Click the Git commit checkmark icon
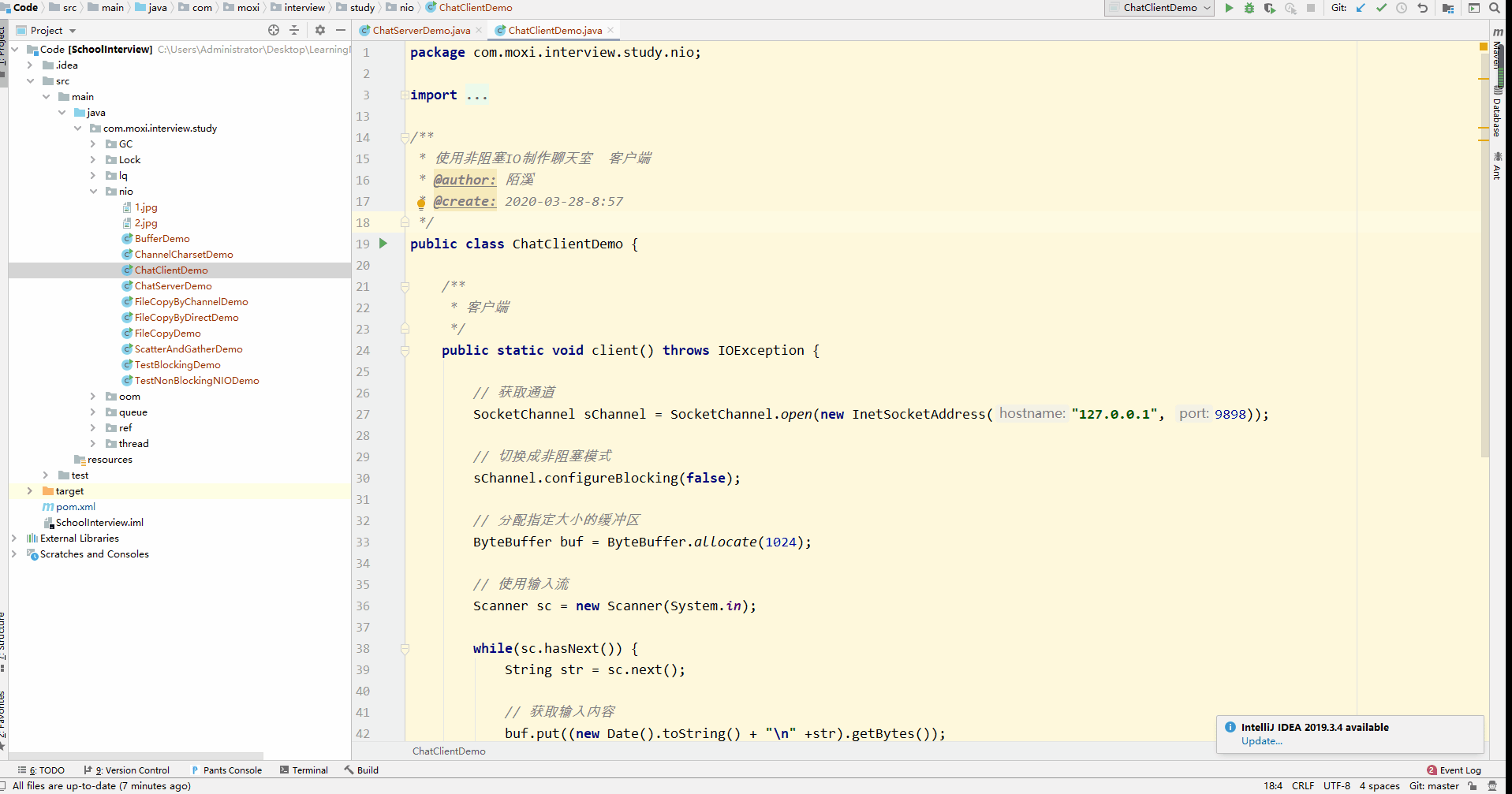 tap(1381, 8)
